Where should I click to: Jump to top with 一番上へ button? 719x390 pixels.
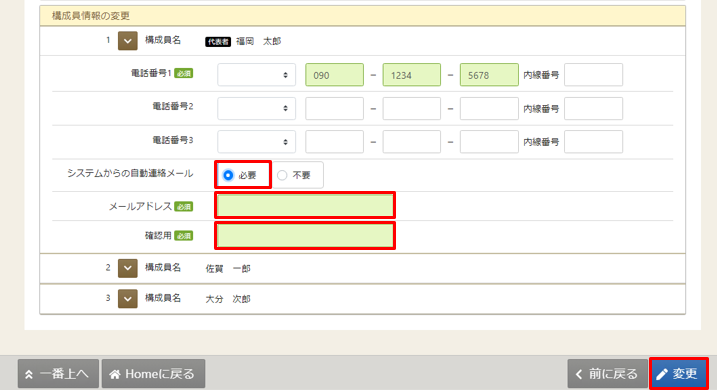(x=58, y=374)
